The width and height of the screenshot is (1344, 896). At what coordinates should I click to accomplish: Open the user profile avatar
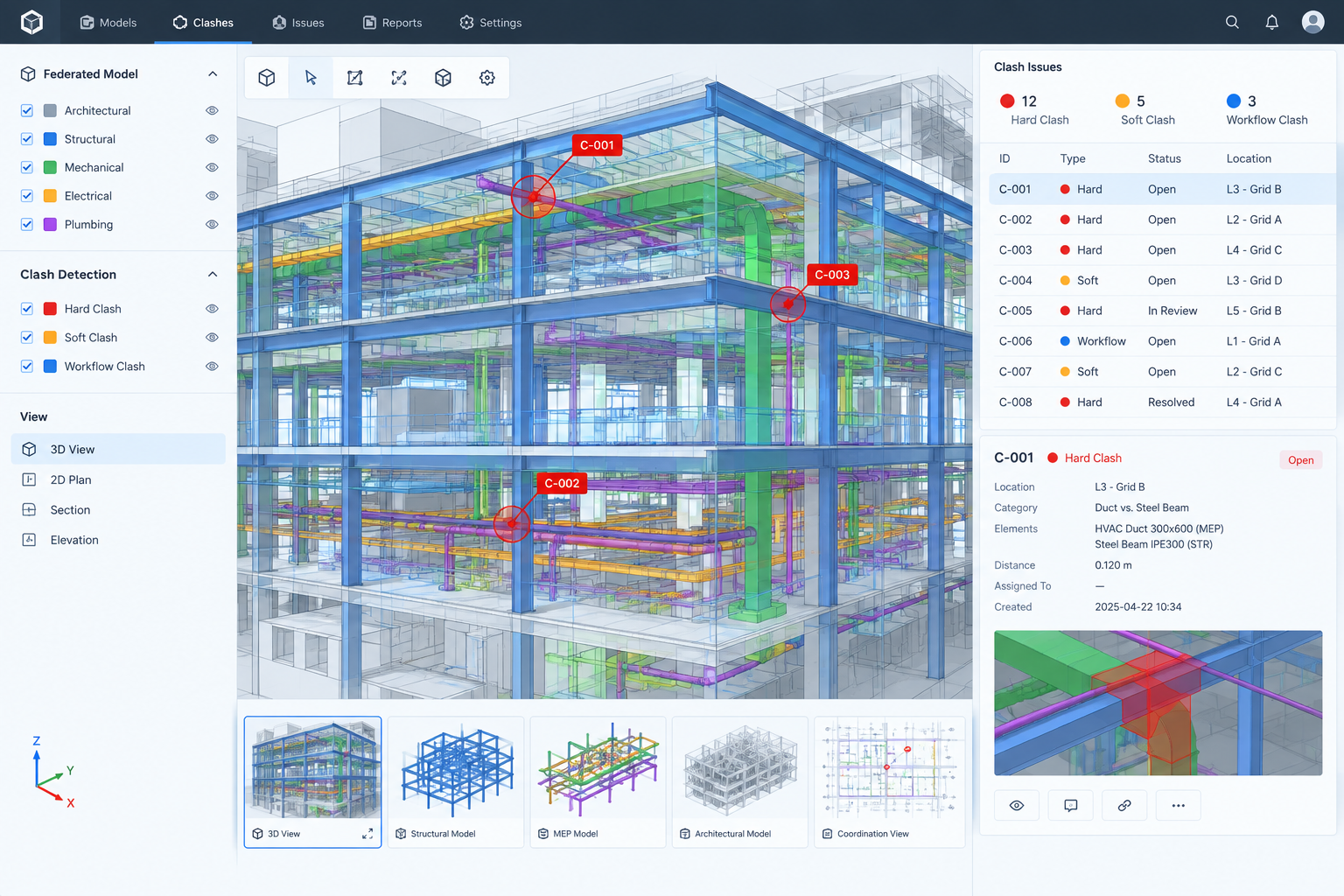coord(1312,22)
